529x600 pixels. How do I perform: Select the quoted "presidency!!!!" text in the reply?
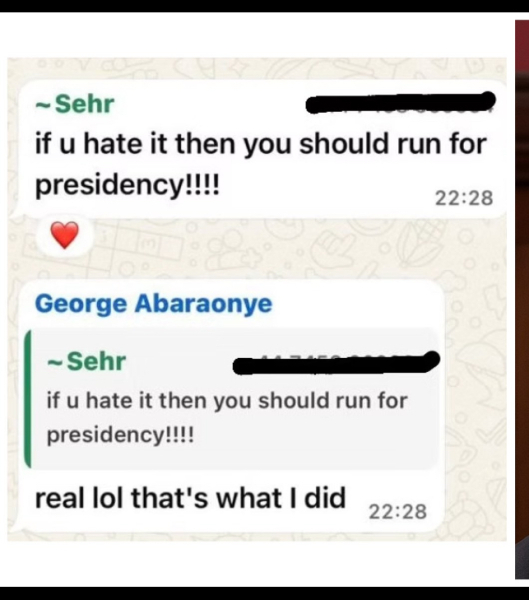click(120, 435)
